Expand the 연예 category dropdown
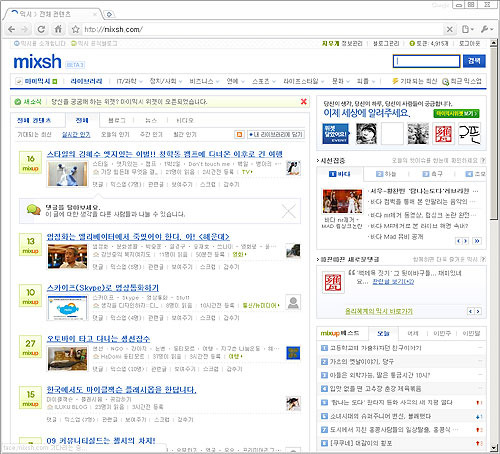 click(243, 82)
